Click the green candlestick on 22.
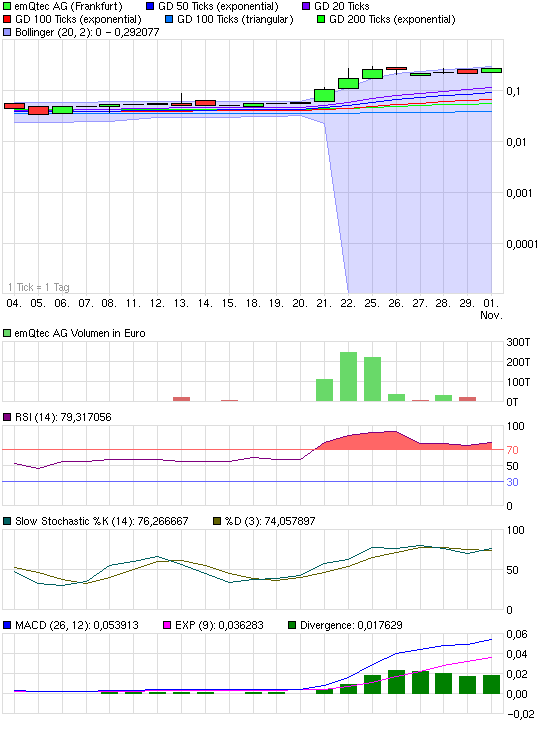Viewport: 545px width, 748px height. (x=348, y=83)
